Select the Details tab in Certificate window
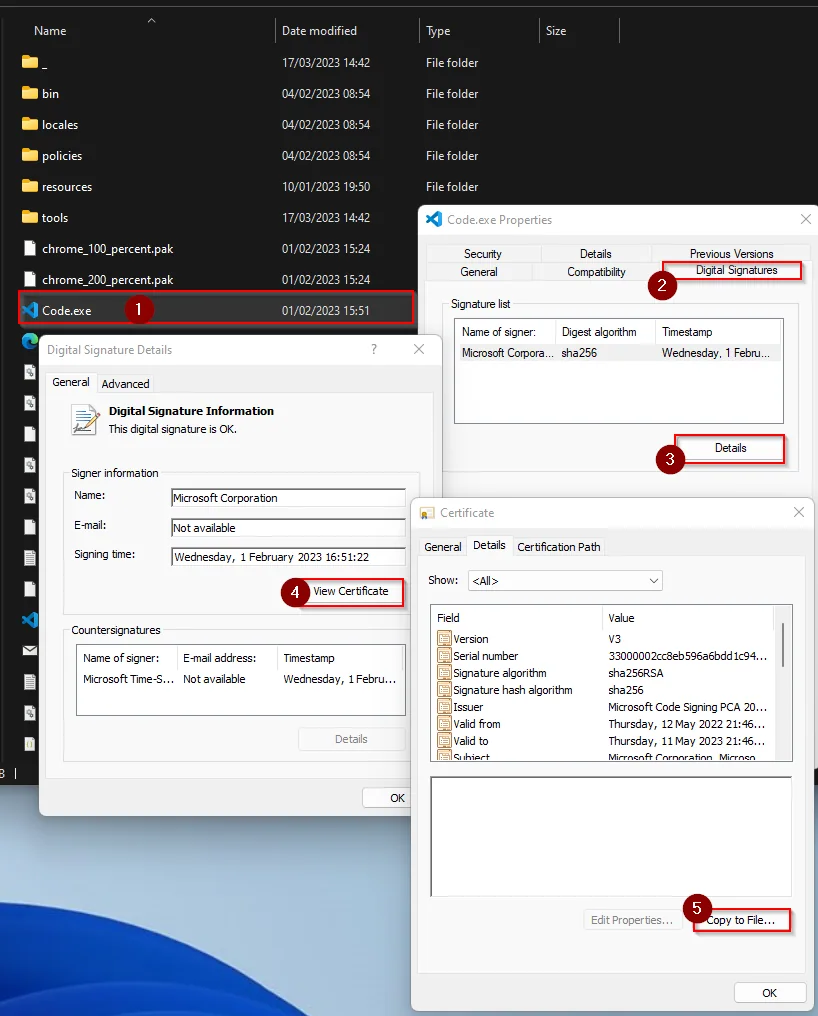 [489, 545]
